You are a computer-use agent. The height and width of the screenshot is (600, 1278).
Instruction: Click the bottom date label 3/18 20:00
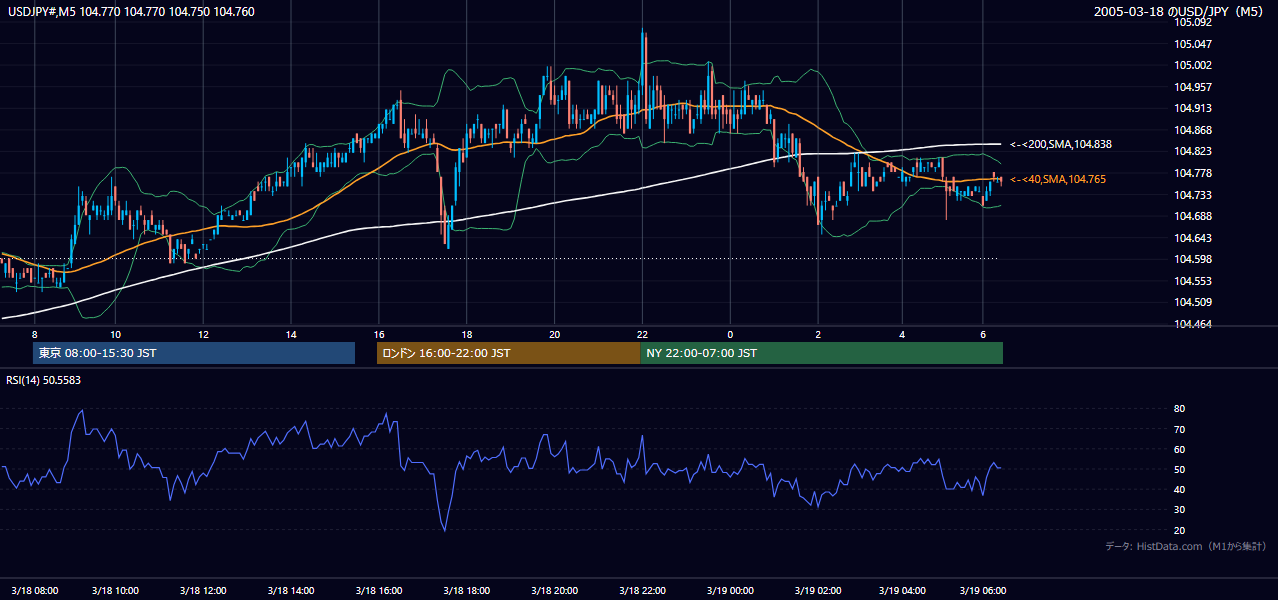click(x=555, y=590)
